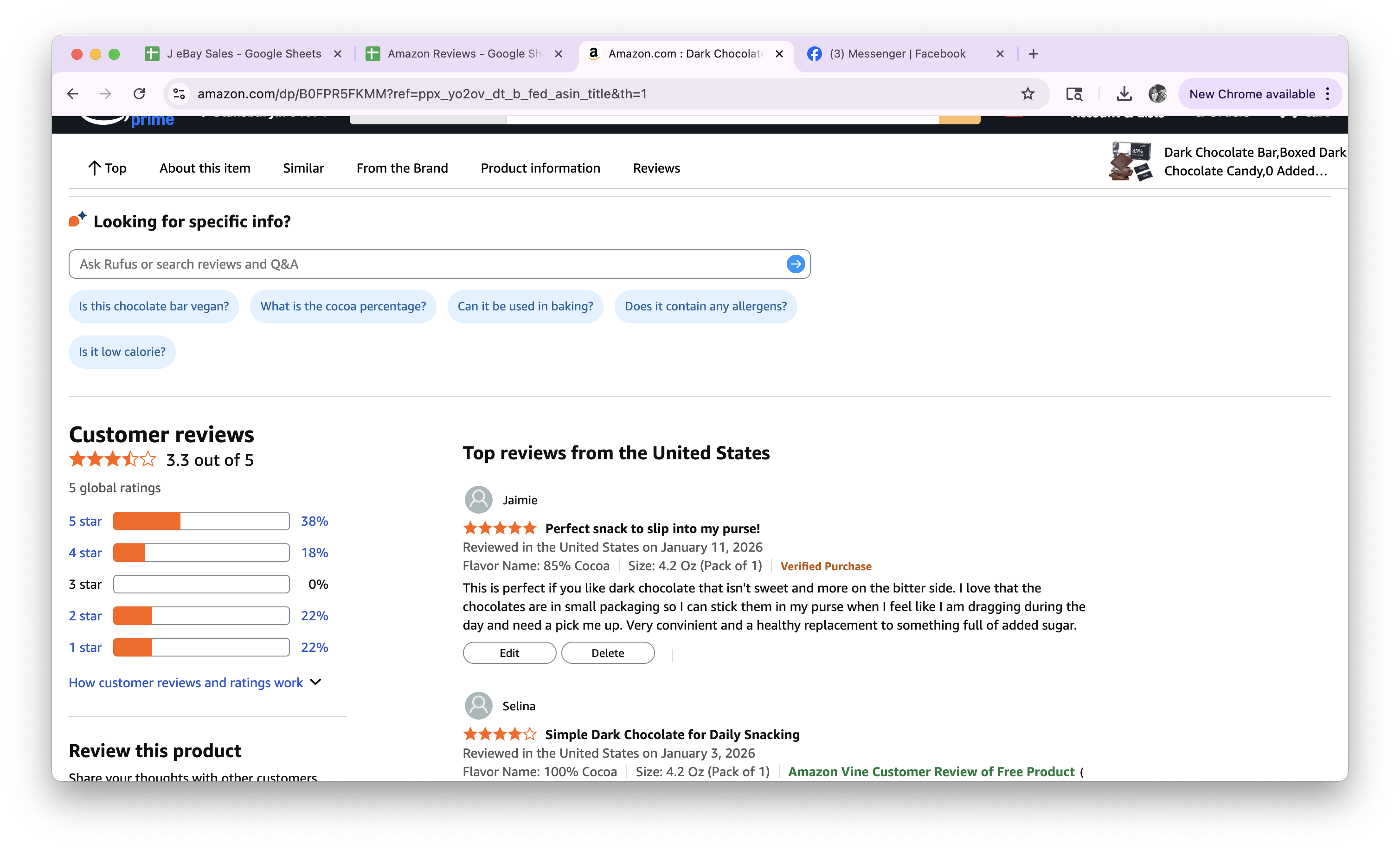Filter reviews by 5 star bar
The image size is (1400, 850).
point(200,521)
